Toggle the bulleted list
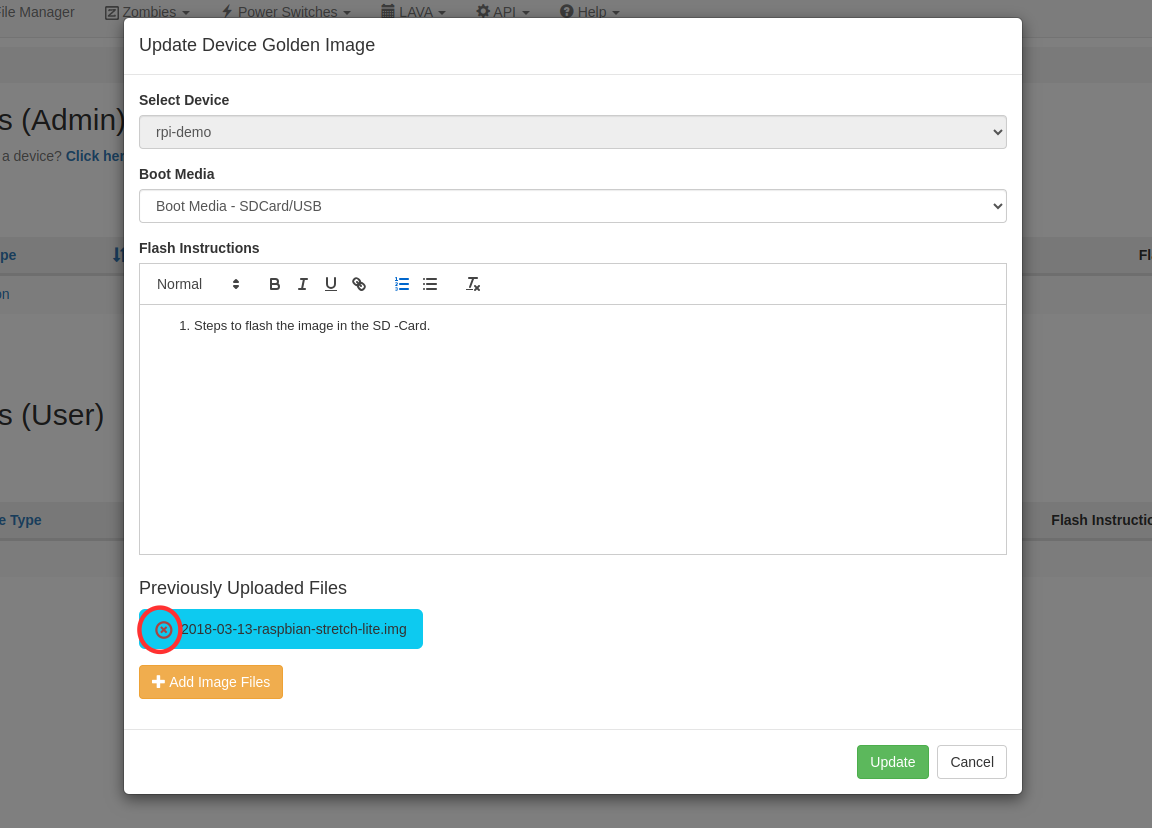 click(x=430, y=284)
